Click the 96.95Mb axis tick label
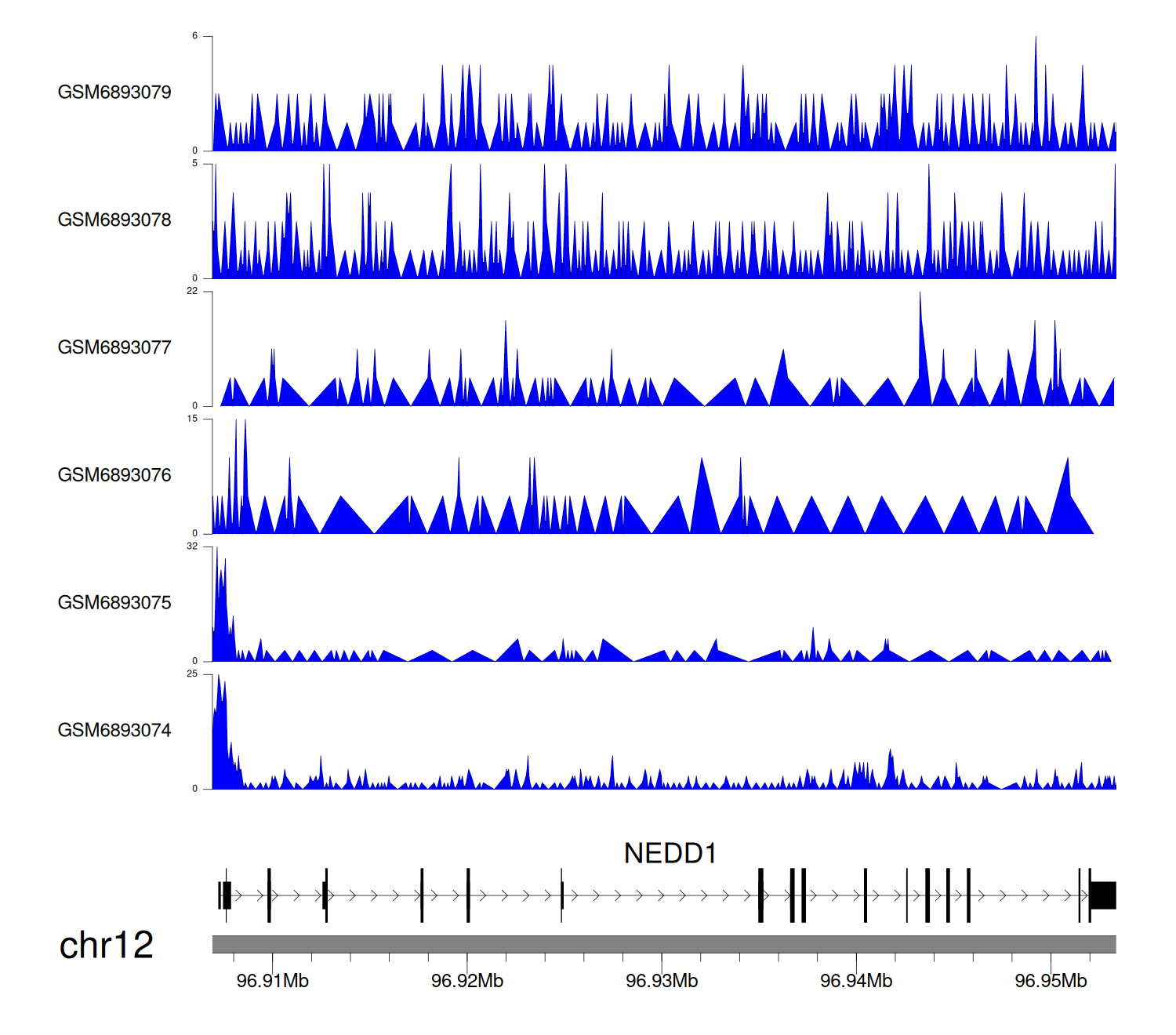 pos(1051,981)
